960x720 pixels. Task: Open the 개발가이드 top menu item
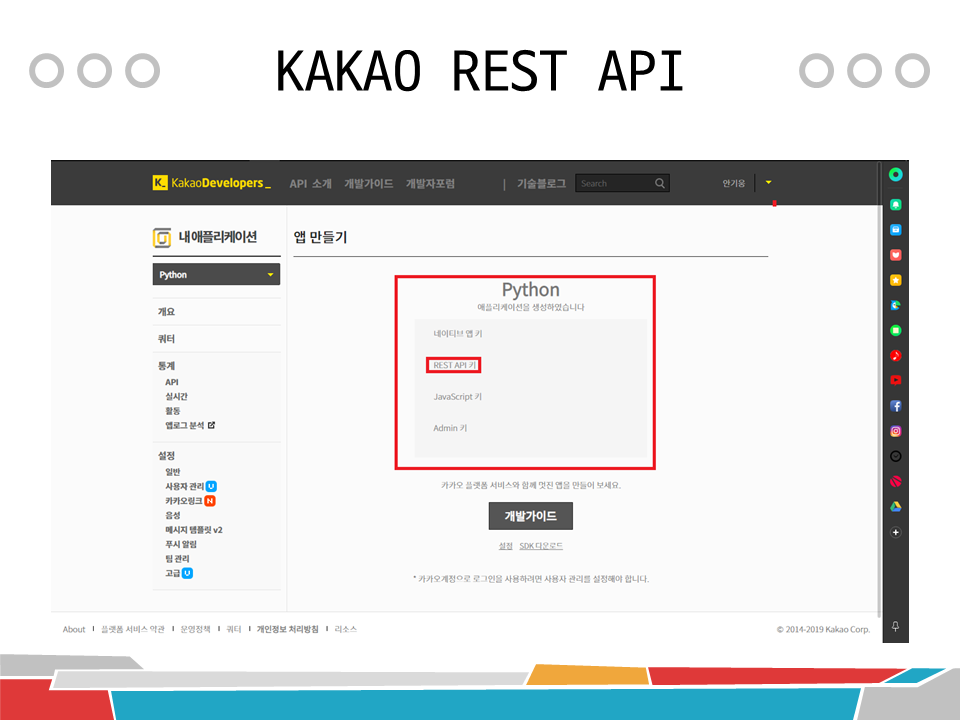[369, 184]
